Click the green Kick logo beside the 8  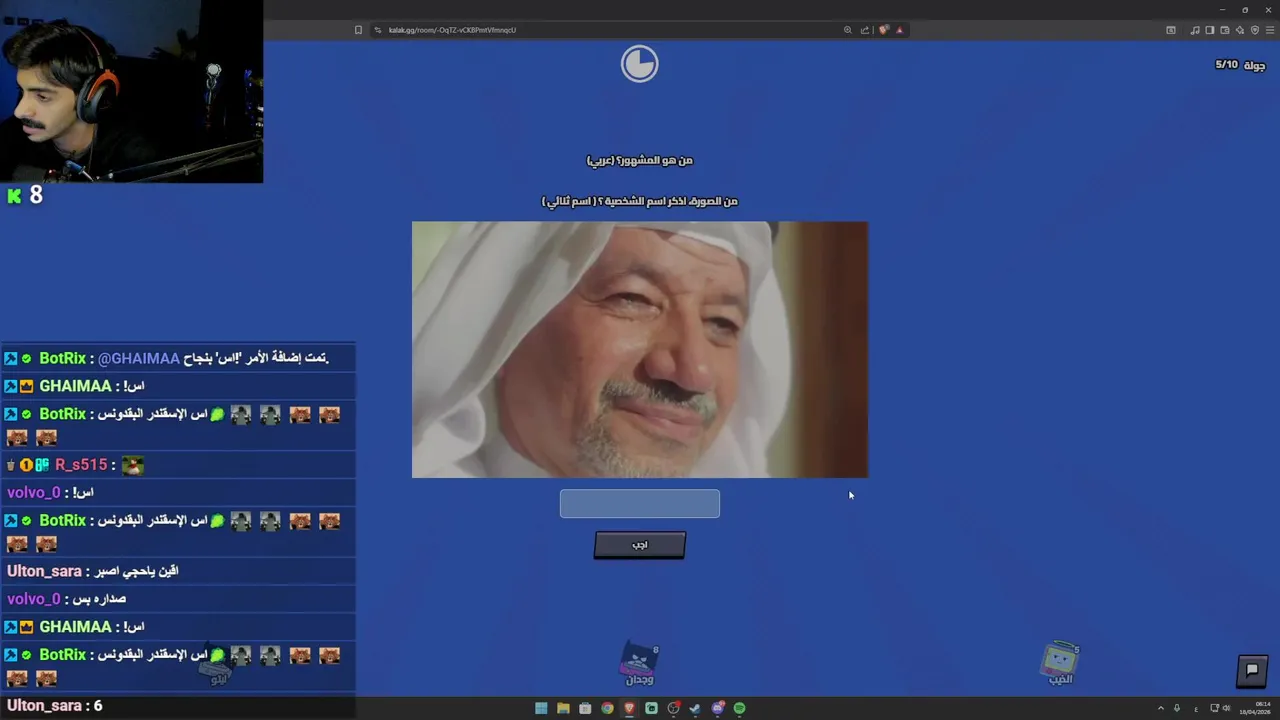tap(14, 196)
